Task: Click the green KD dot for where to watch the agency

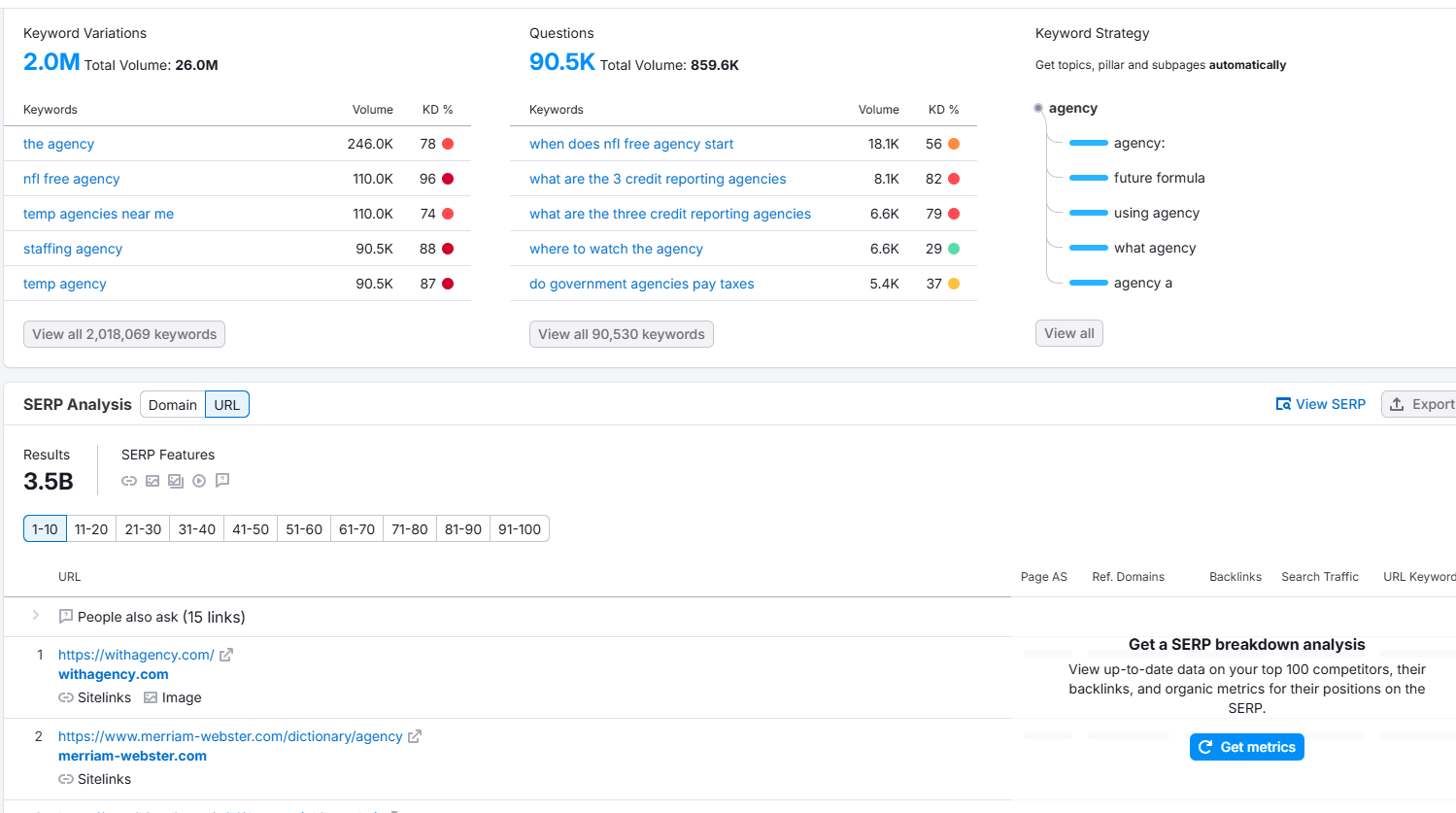Action: (x=954, y=249)
